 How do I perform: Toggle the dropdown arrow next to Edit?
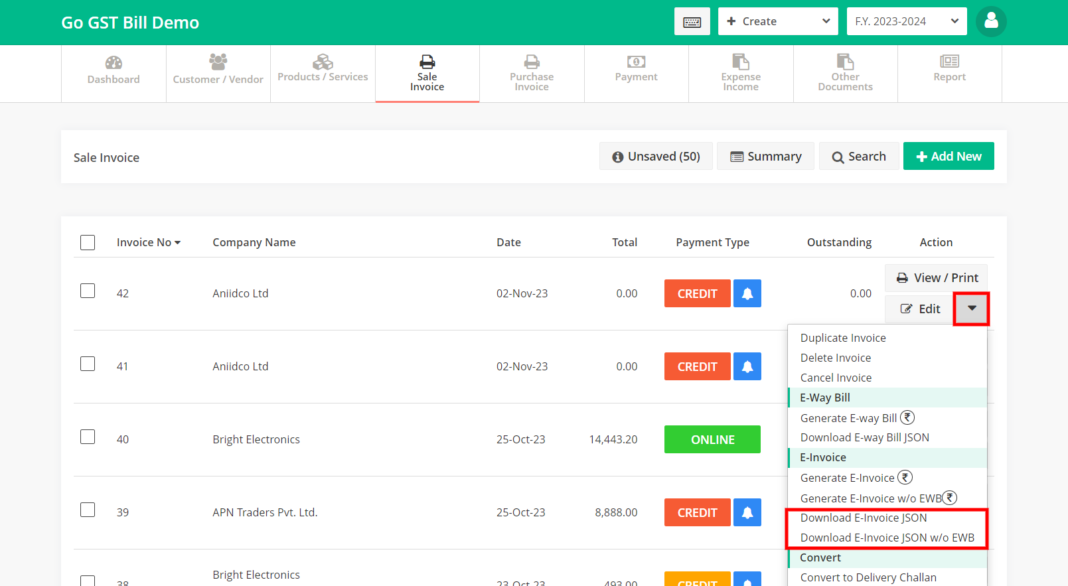(x=971, y=309)
